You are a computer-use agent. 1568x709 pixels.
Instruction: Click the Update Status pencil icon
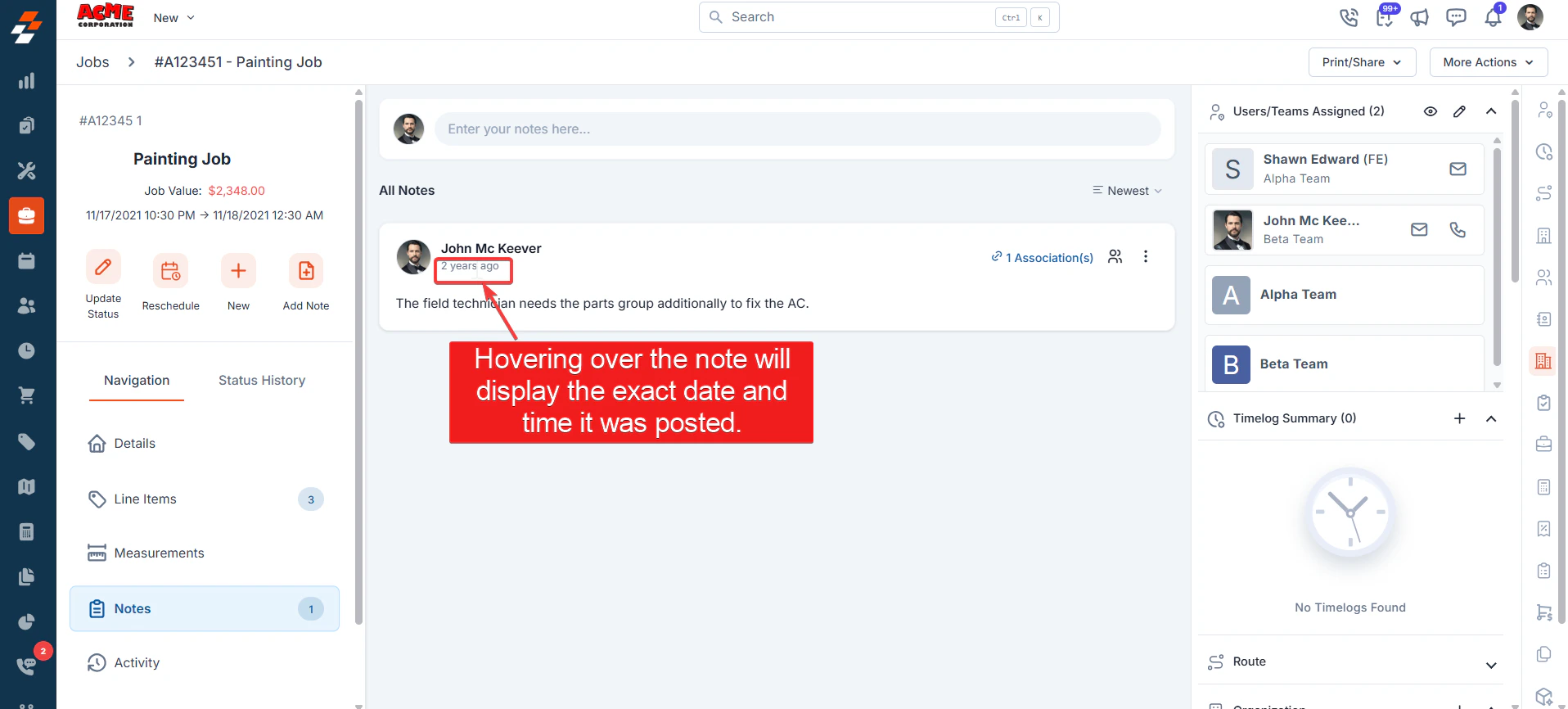click(x=103, y=267)
